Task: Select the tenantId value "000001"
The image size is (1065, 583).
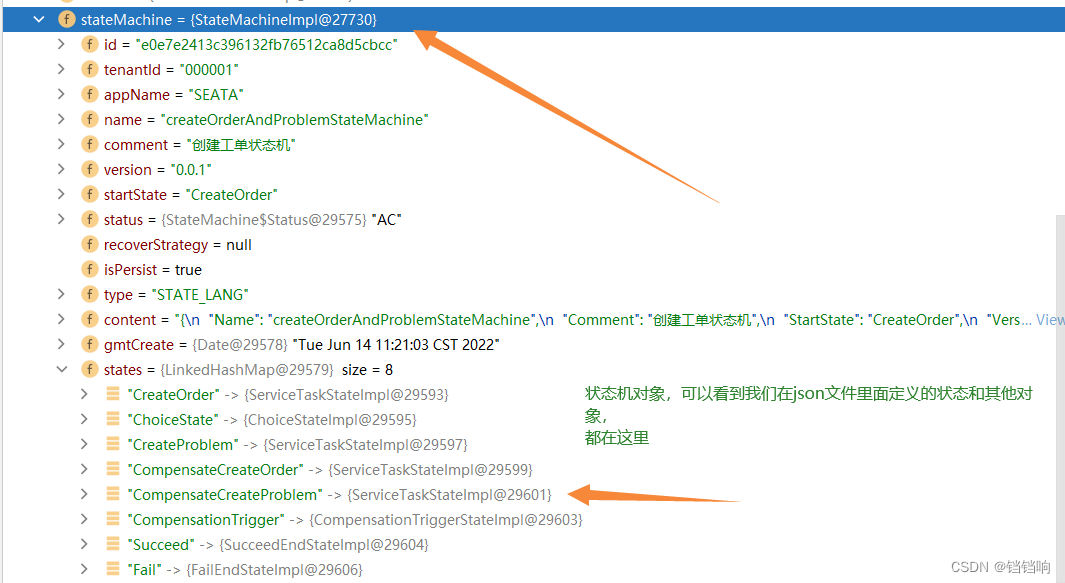Action: (209, 69)
